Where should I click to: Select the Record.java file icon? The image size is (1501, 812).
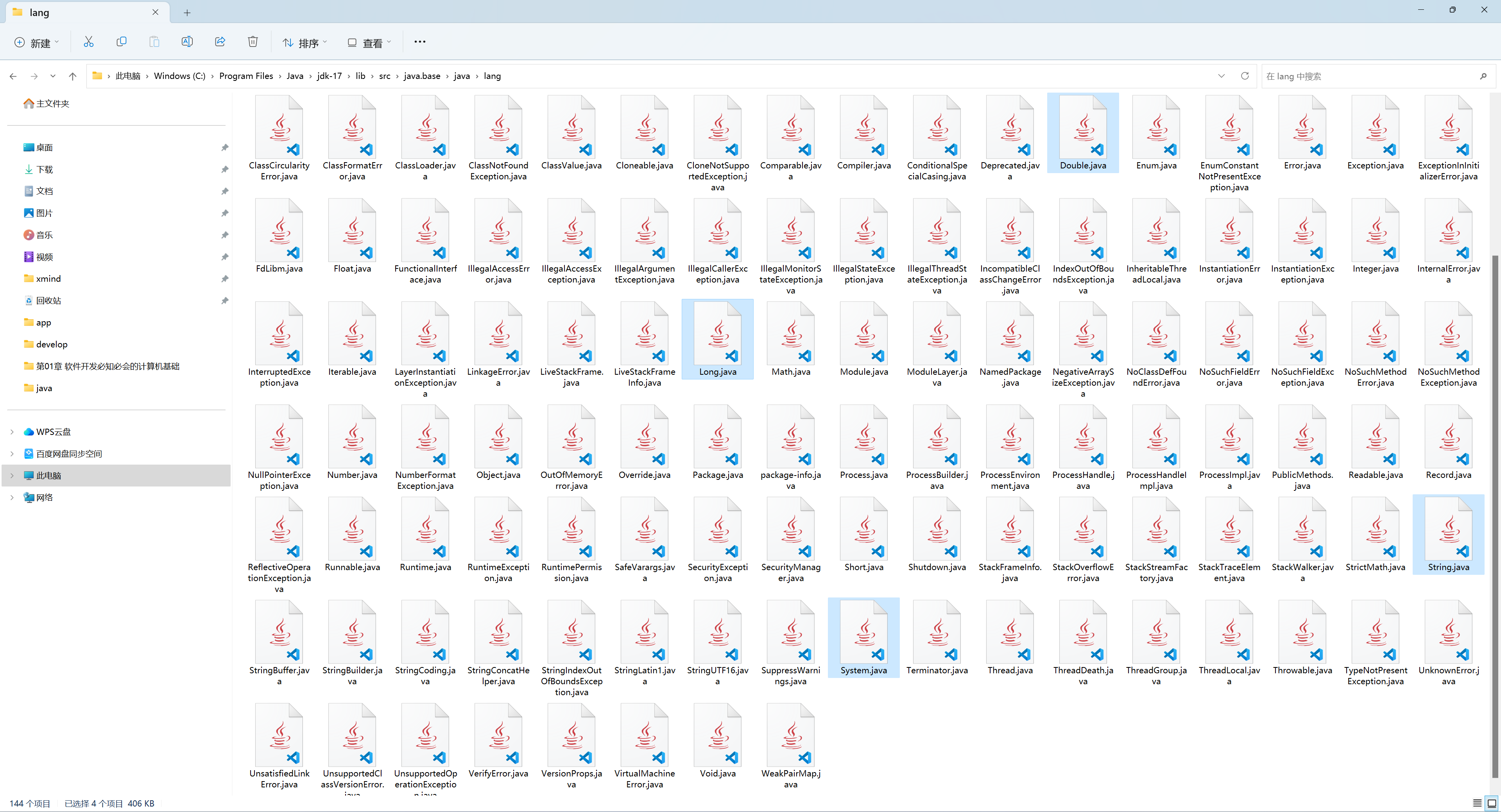1449,437
